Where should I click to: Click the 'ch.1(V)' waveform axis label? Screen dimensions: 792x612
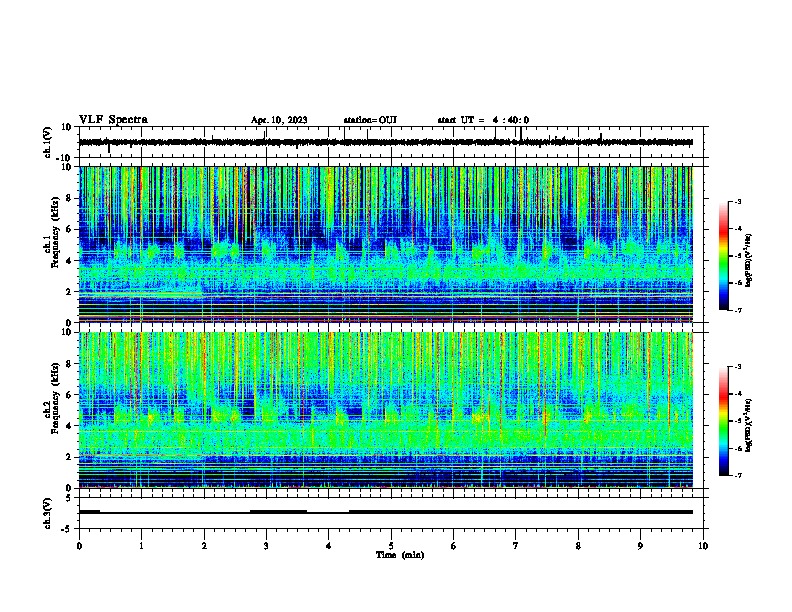(48, 142)
